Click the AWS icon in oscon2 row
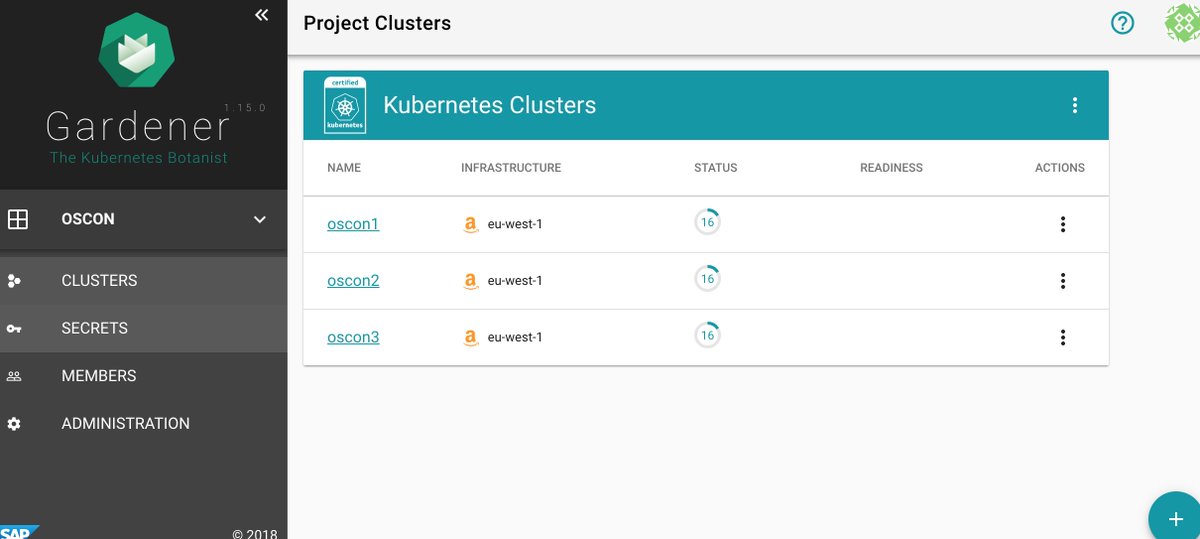This screenshot has height=539, width=1200. (471, 282)
